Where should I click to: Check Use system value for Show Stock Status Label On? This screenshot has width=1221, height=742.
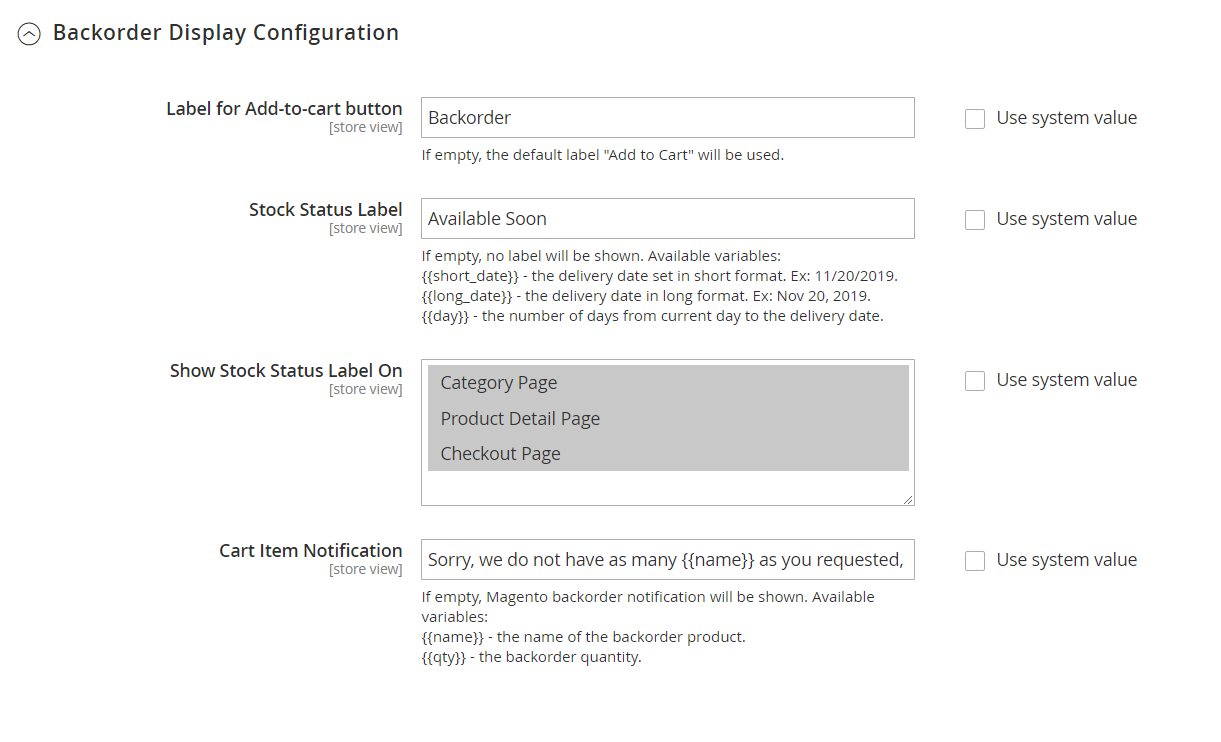975,381
